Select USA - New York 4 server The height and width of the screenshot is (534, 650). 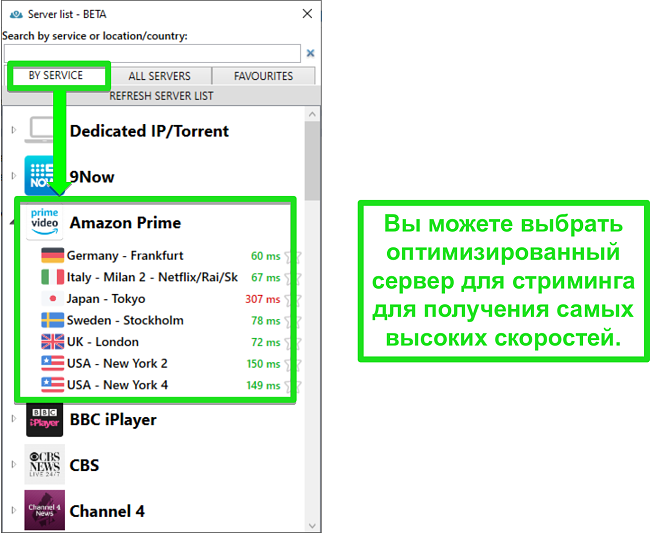pos(117,385)
